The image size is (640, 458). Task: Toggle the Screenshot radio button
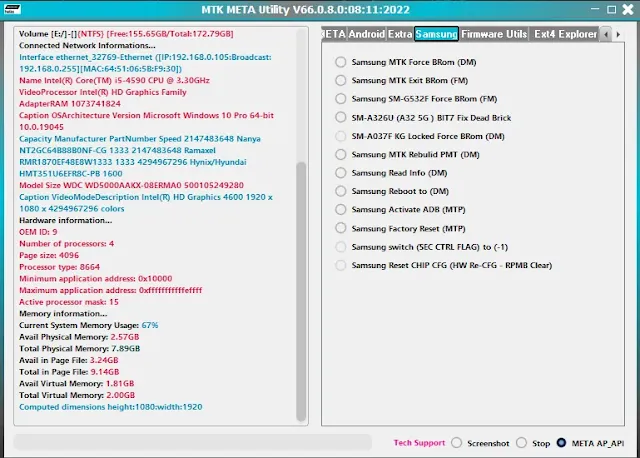457,443
